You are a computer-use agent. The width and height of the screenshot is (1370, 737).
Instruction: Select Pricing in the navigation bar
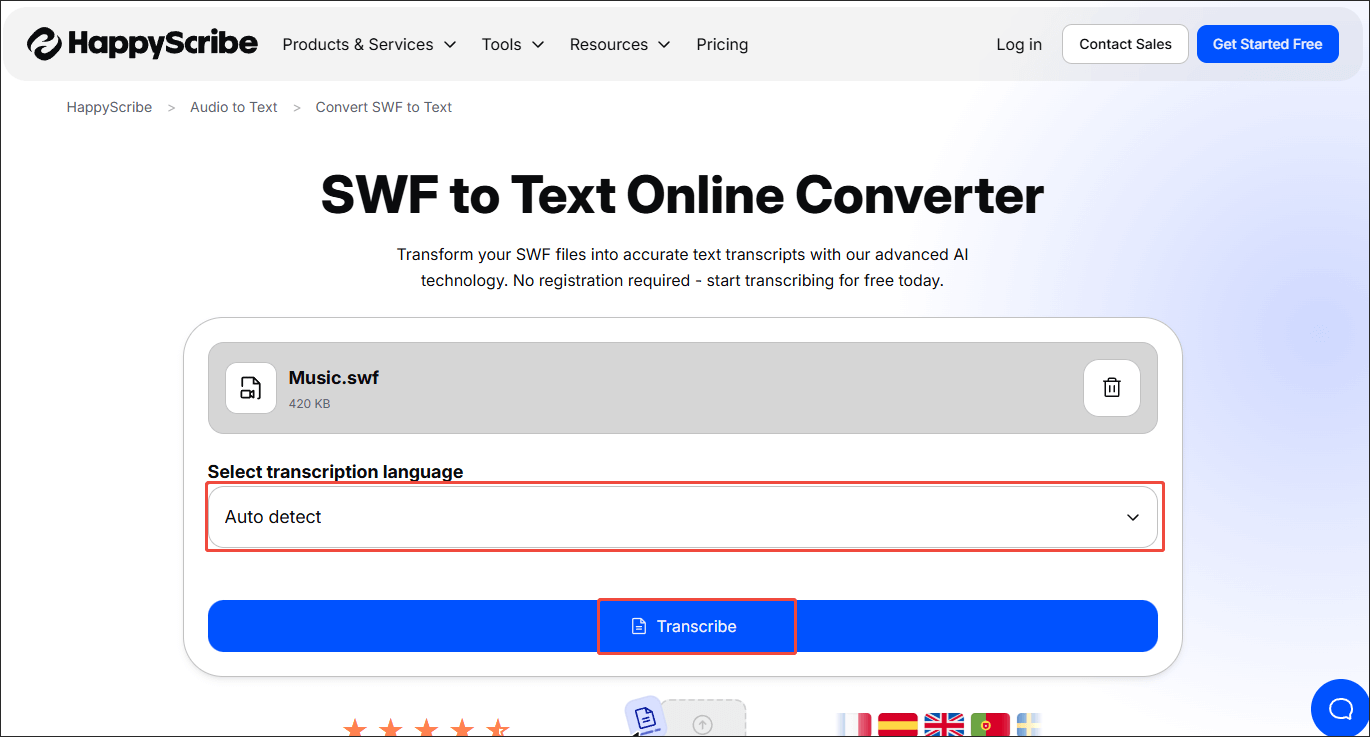click(722, 44)
